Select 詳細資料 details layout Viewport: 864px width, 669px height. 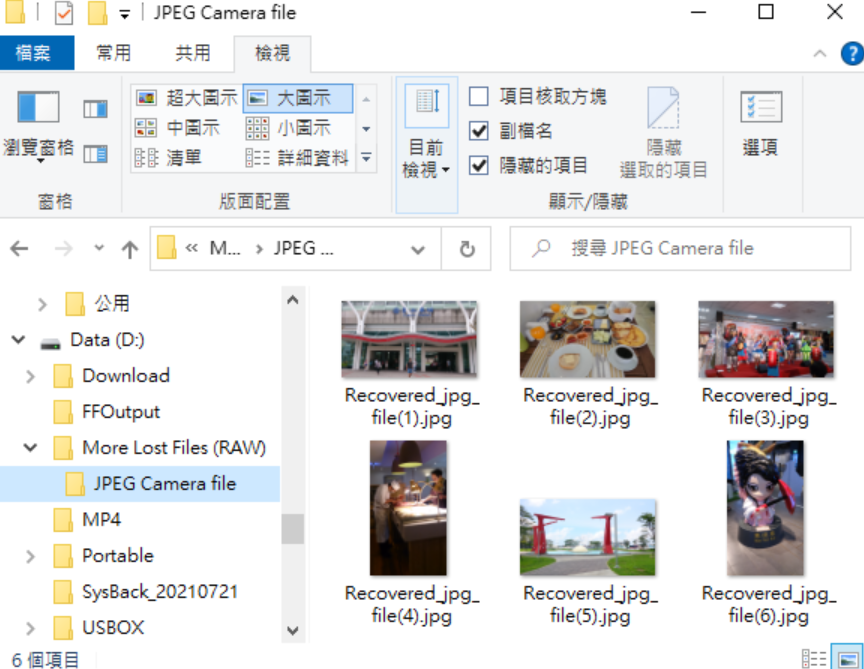(297, 158)
